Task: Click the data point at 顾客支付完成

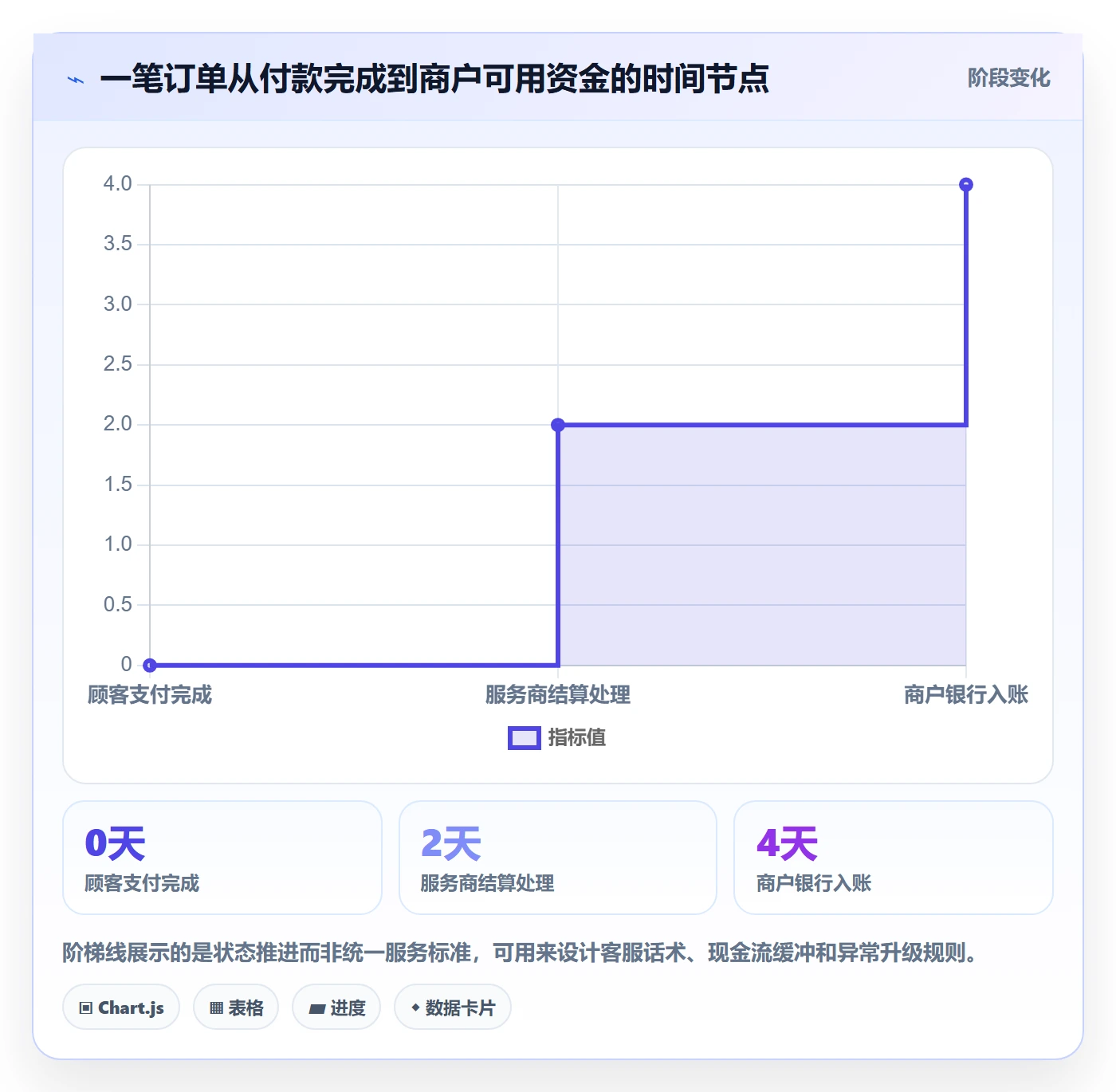Action: tap(150, 665)
